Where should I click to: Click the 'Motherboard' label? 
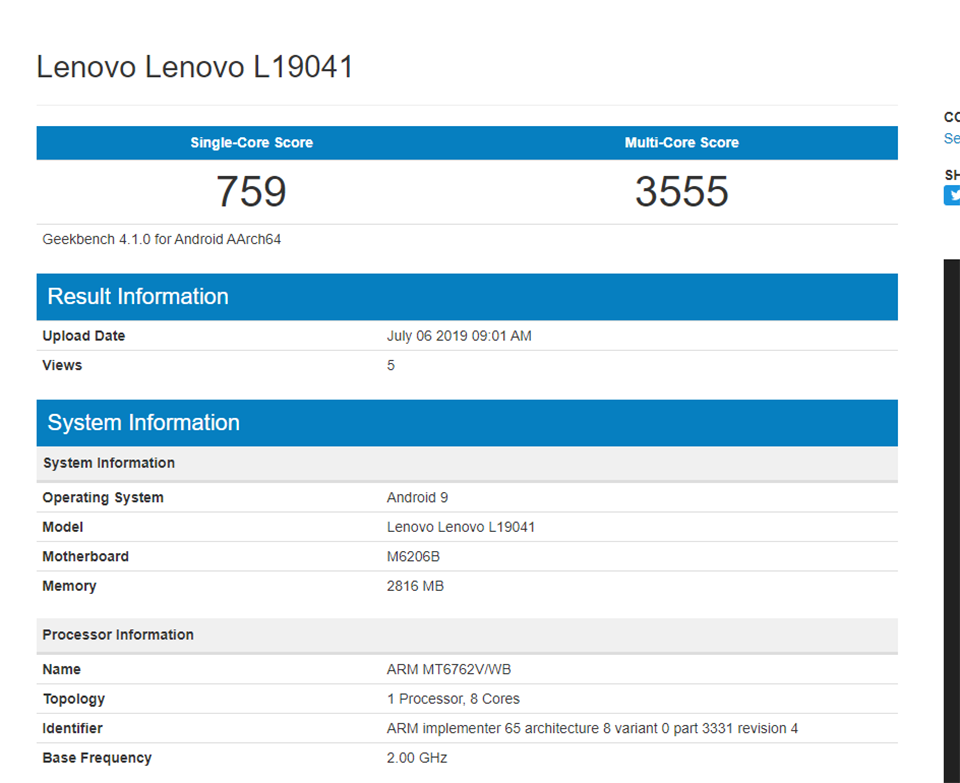pyautogui.click(x=86, y=556)
